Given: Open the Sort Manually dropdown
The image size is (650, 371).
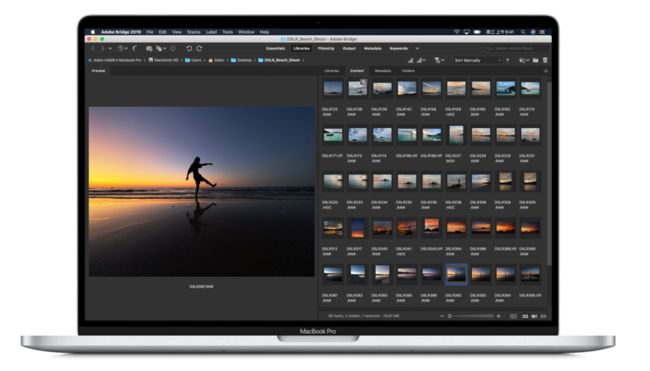Looking at the screenshot, I should click(x=477, y=61).
